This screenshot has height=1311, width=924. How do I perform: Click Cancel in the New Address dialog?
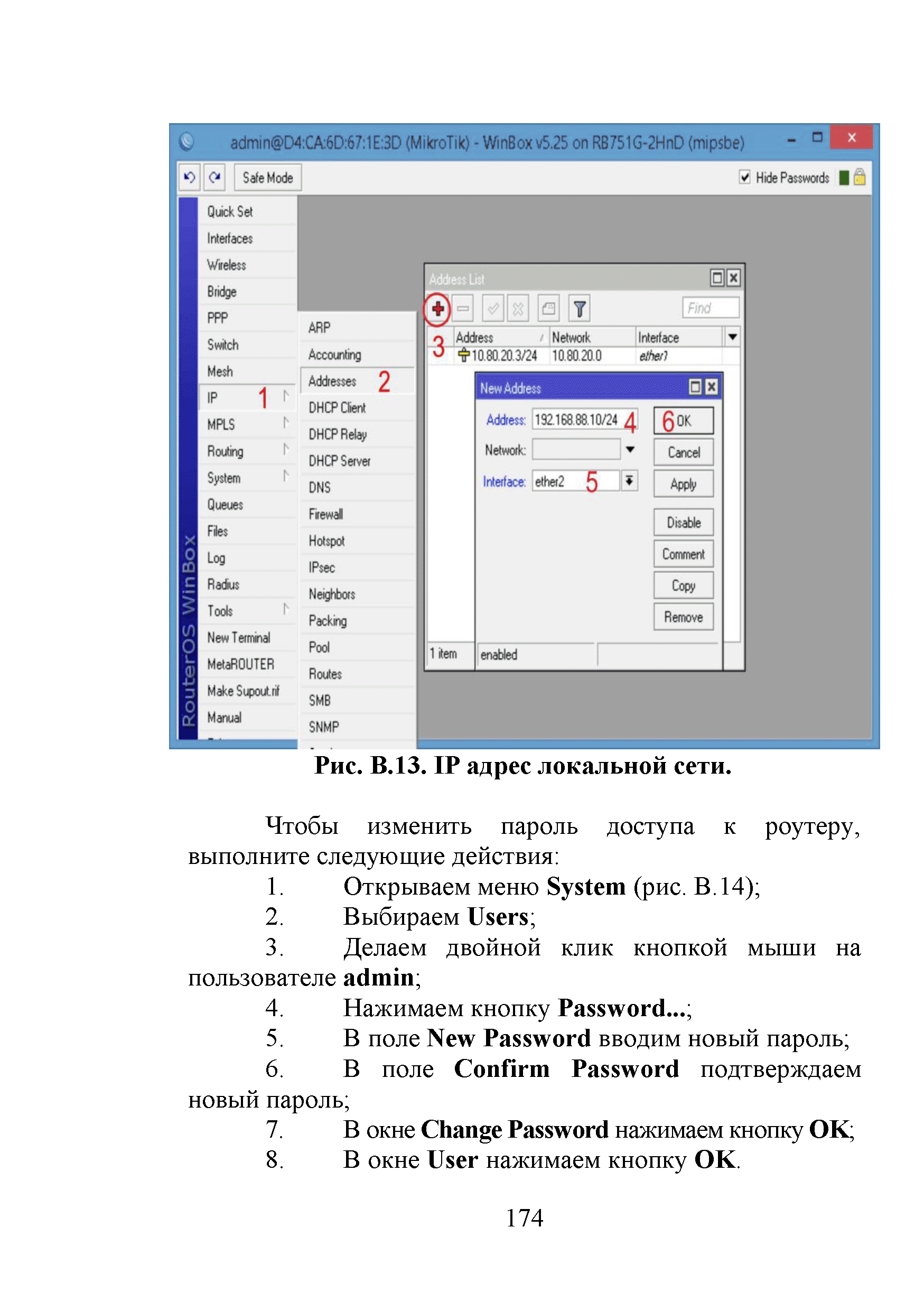point(683,452)
